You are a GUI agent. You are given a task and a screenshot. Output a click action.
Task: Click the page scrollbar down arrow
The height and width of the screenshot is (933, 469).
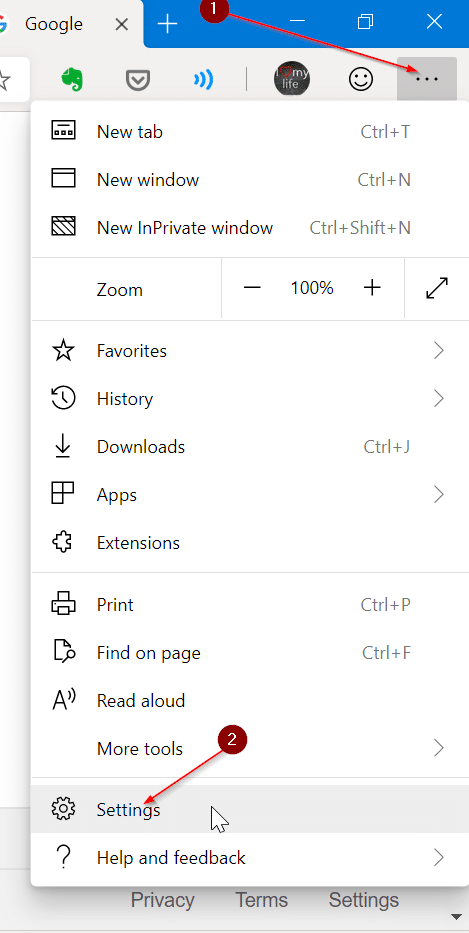pos(457,916)
